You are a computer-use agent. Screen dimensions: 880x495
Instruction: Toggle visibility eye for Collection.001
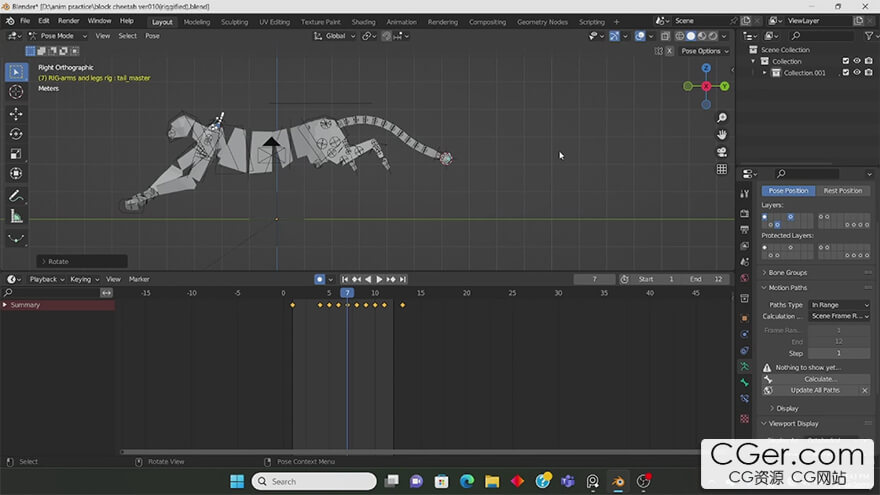[857, 72]
